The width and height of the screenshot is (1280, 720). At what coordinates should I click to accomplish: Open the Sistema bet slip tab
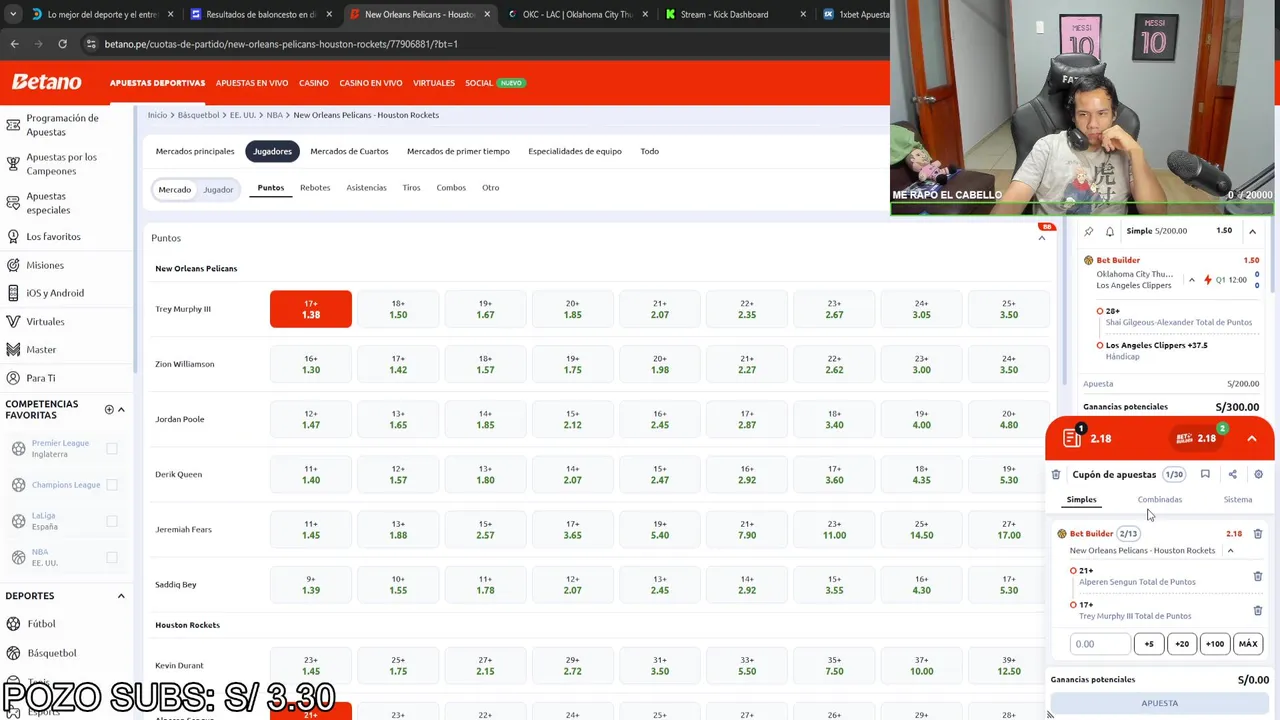[x=1238, y=500]
